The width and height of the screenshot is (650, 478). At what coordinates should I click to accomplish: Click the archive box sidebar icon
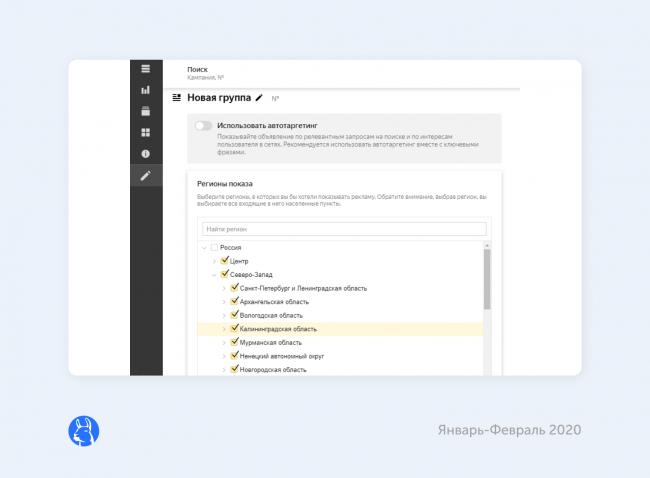tap(145, 111)
